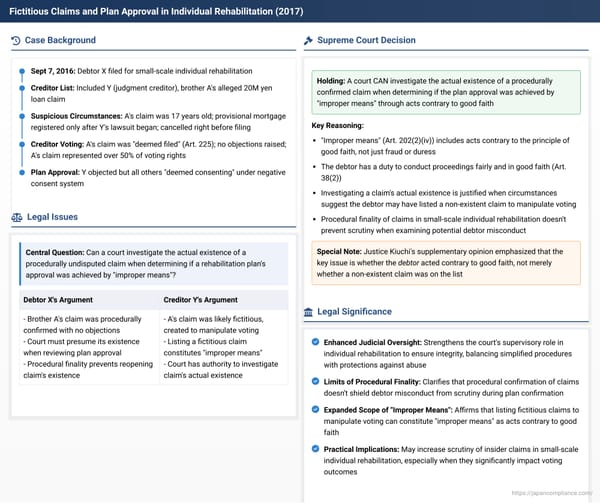
Task: Click the history clock icon beside Case Background
Action: (x=16, y=41)
